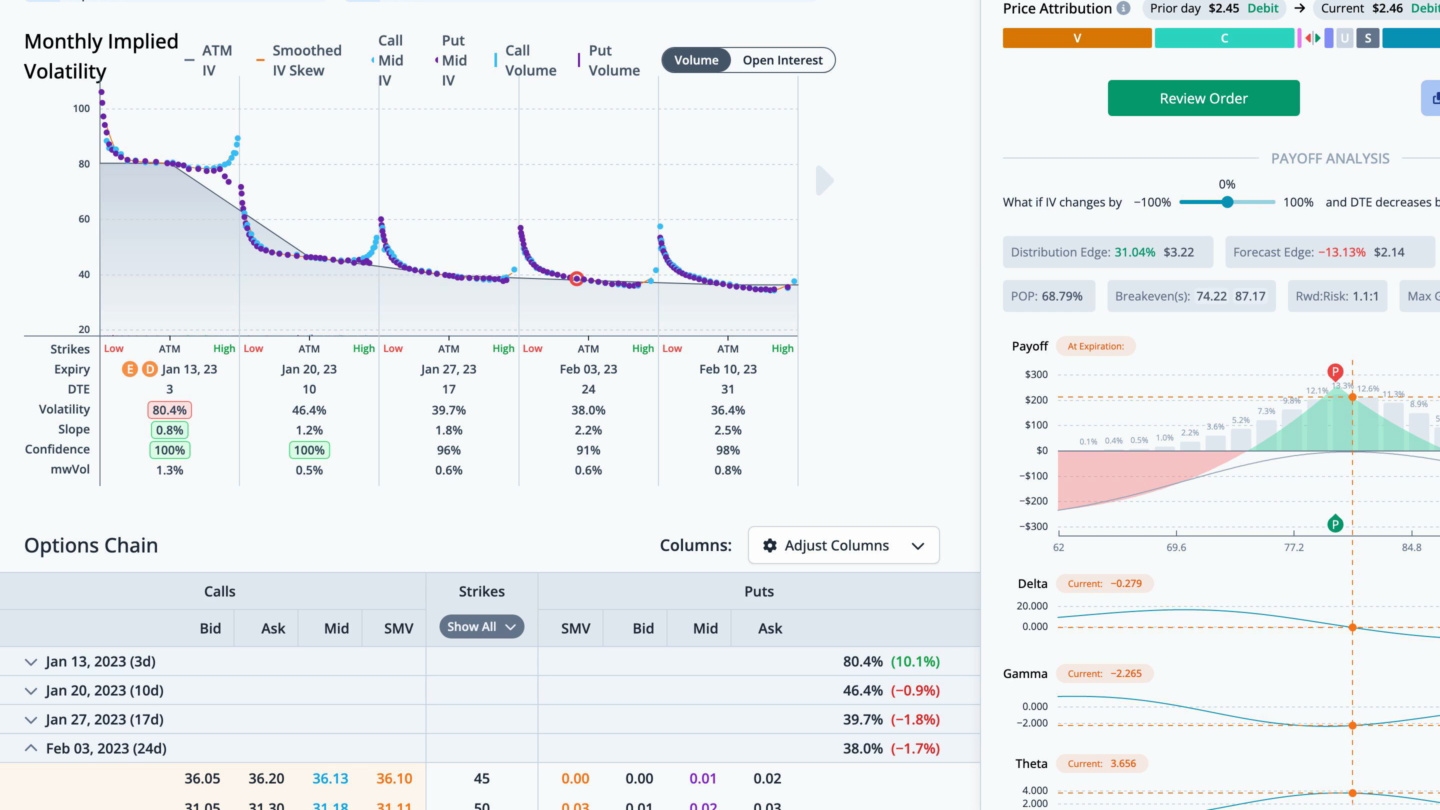Select the Volume toggle option
This screenshot has width=1440, height=810.
click(696, 60)
